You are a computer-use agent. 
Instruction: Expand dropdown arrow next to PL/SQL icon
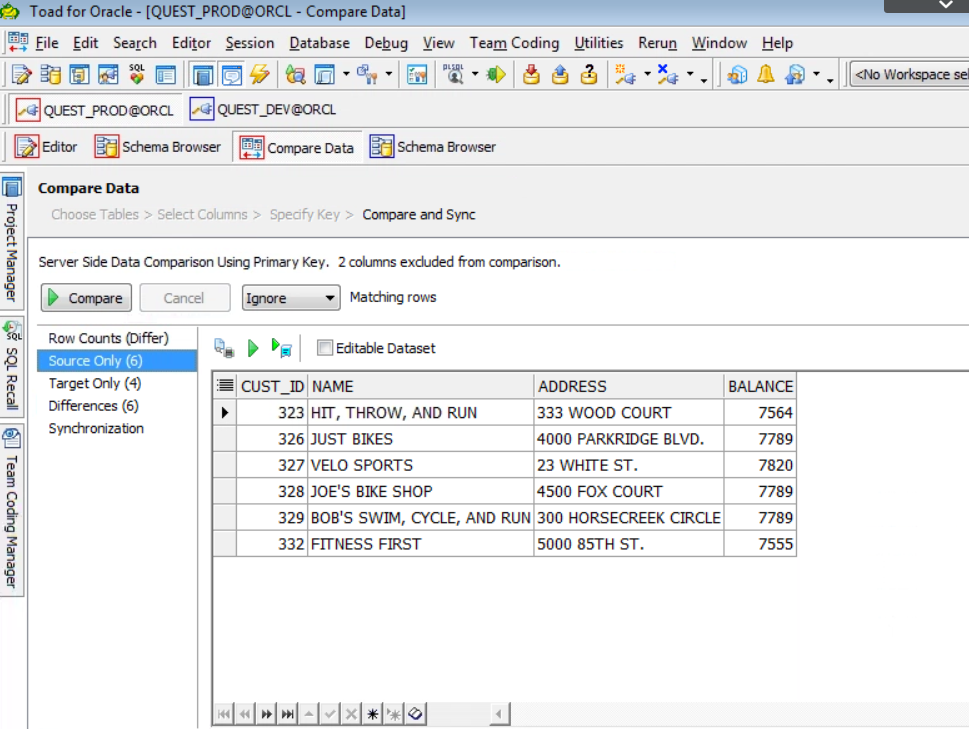[x=475, y=75]
